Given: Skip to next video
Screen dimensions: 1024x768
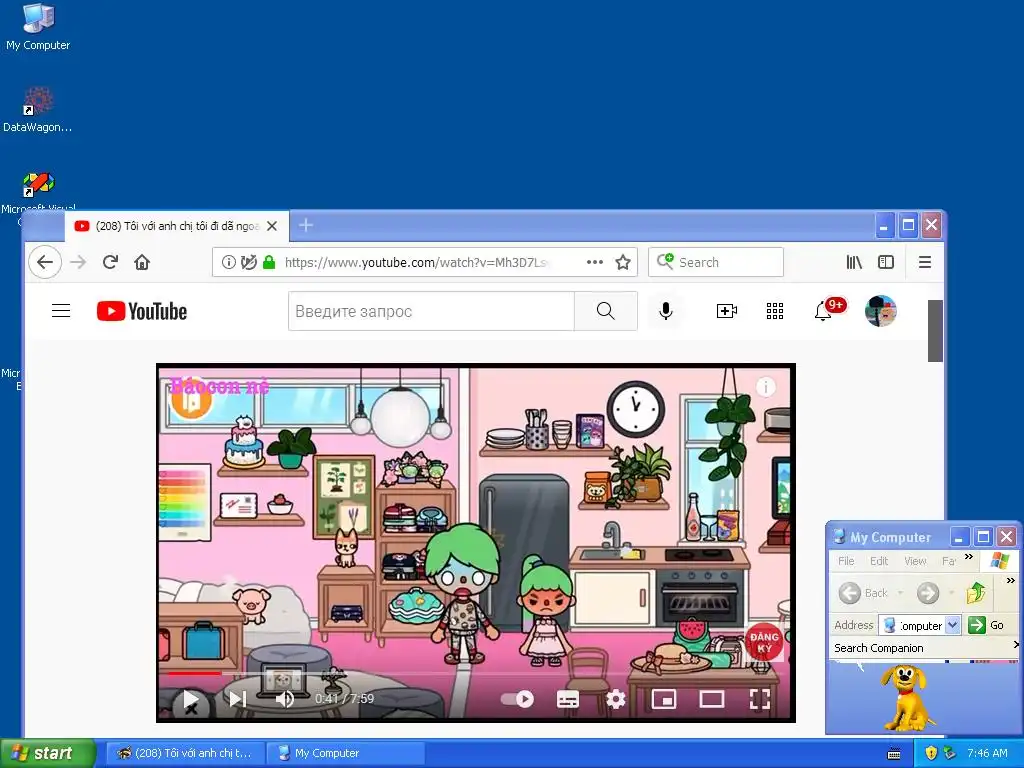Looking at the screenshot, I should pos(238,699).
